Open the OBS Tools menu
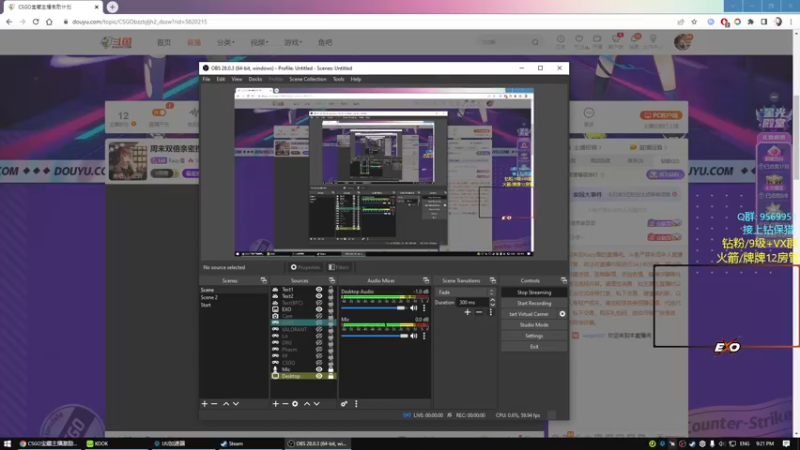 tap(338, 79)
